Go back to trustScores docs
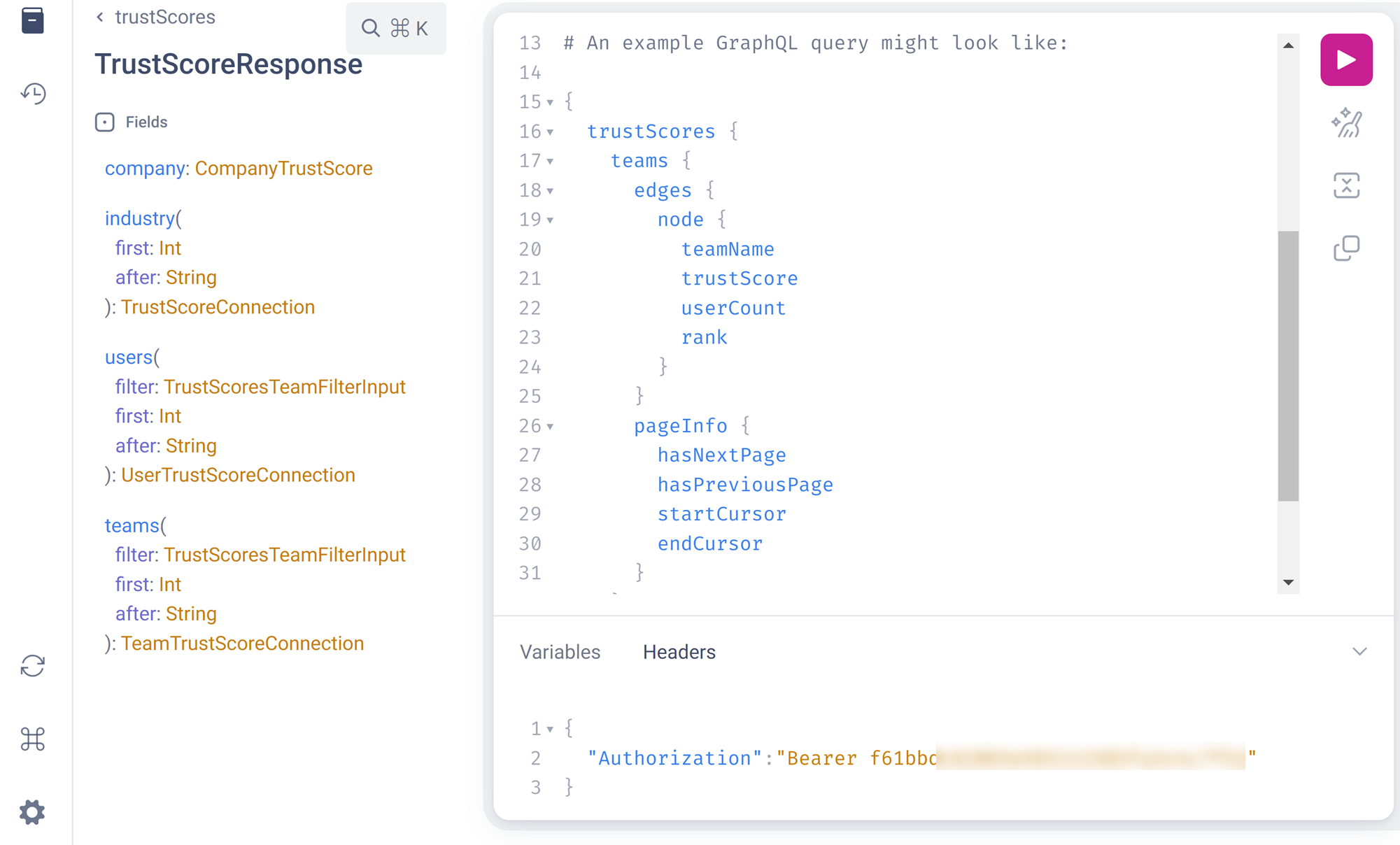Screen dimensions: 1400x845 [x=156, y=17]
